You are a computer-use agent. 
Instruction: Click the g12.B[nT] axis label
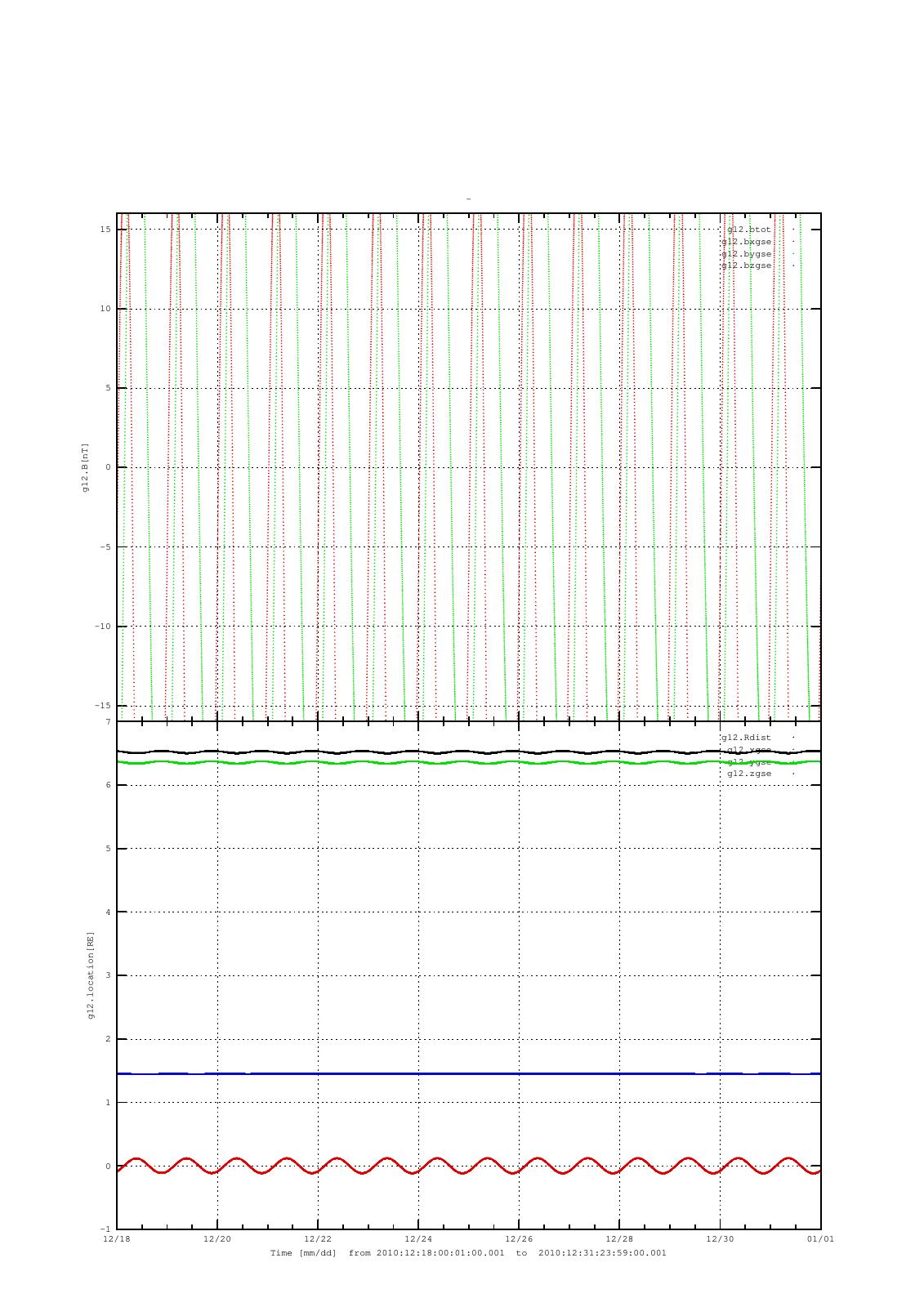[86, 468]
